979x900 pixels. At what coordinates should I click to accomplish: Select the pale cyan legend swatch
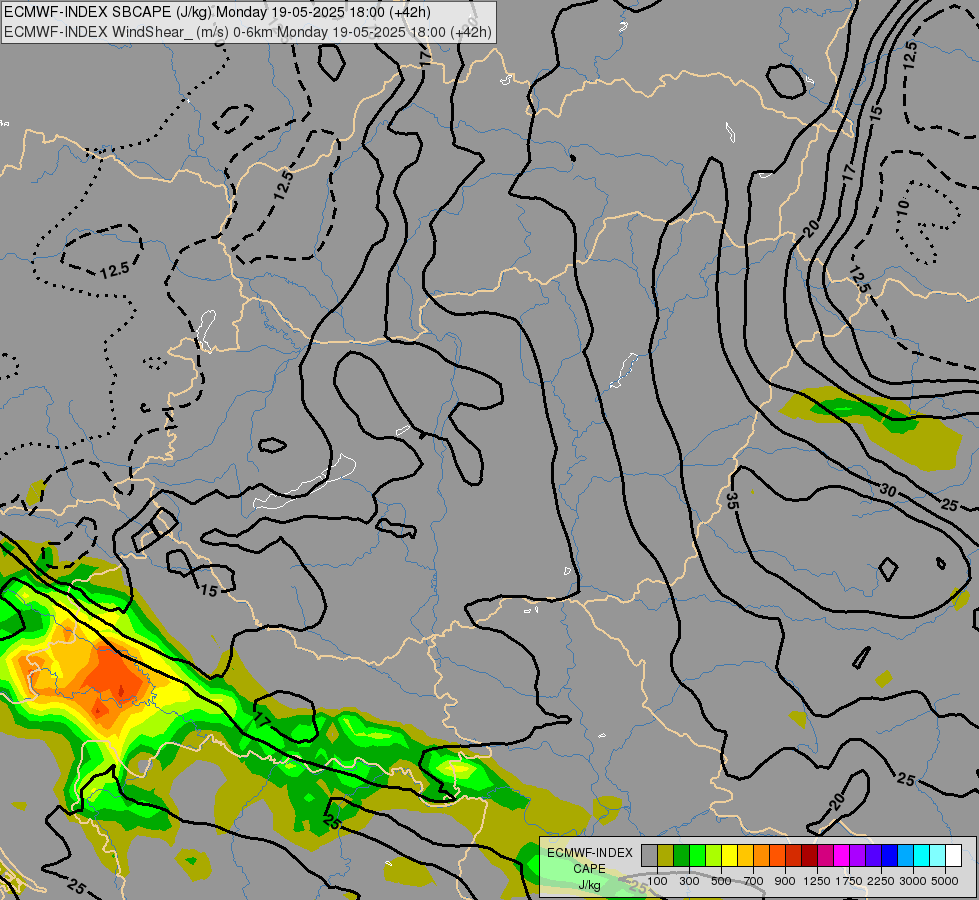[937, 856]
